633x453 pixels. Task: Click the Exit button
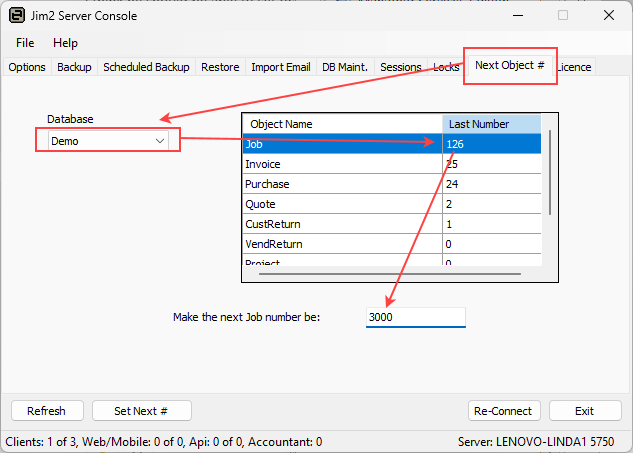coord(585,411)
